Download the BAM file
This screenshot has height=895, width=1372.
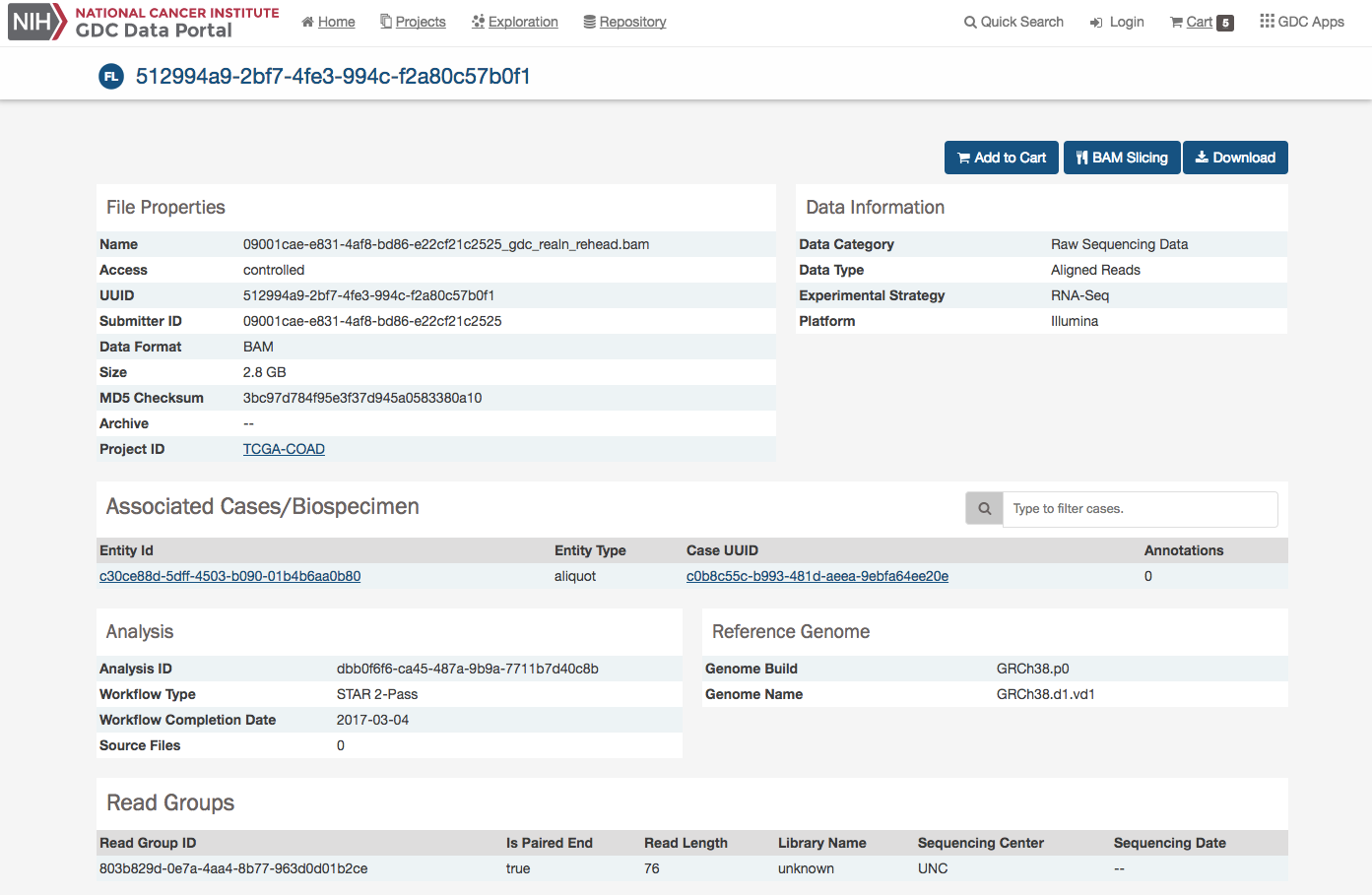(1235, 158)
